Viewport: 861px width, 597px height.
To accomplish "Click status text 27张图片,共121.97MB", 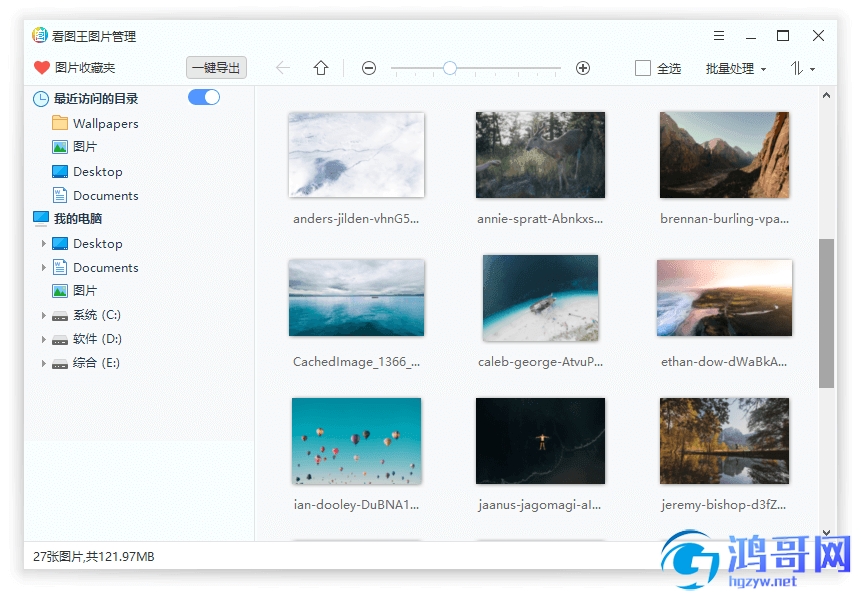I will coord(94,556).
